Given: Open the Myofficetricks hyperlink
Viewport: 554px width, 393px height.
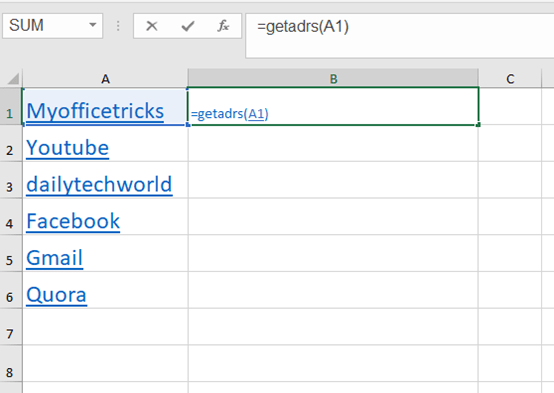Looking at the screenshot, I should [x=95, y=111].
